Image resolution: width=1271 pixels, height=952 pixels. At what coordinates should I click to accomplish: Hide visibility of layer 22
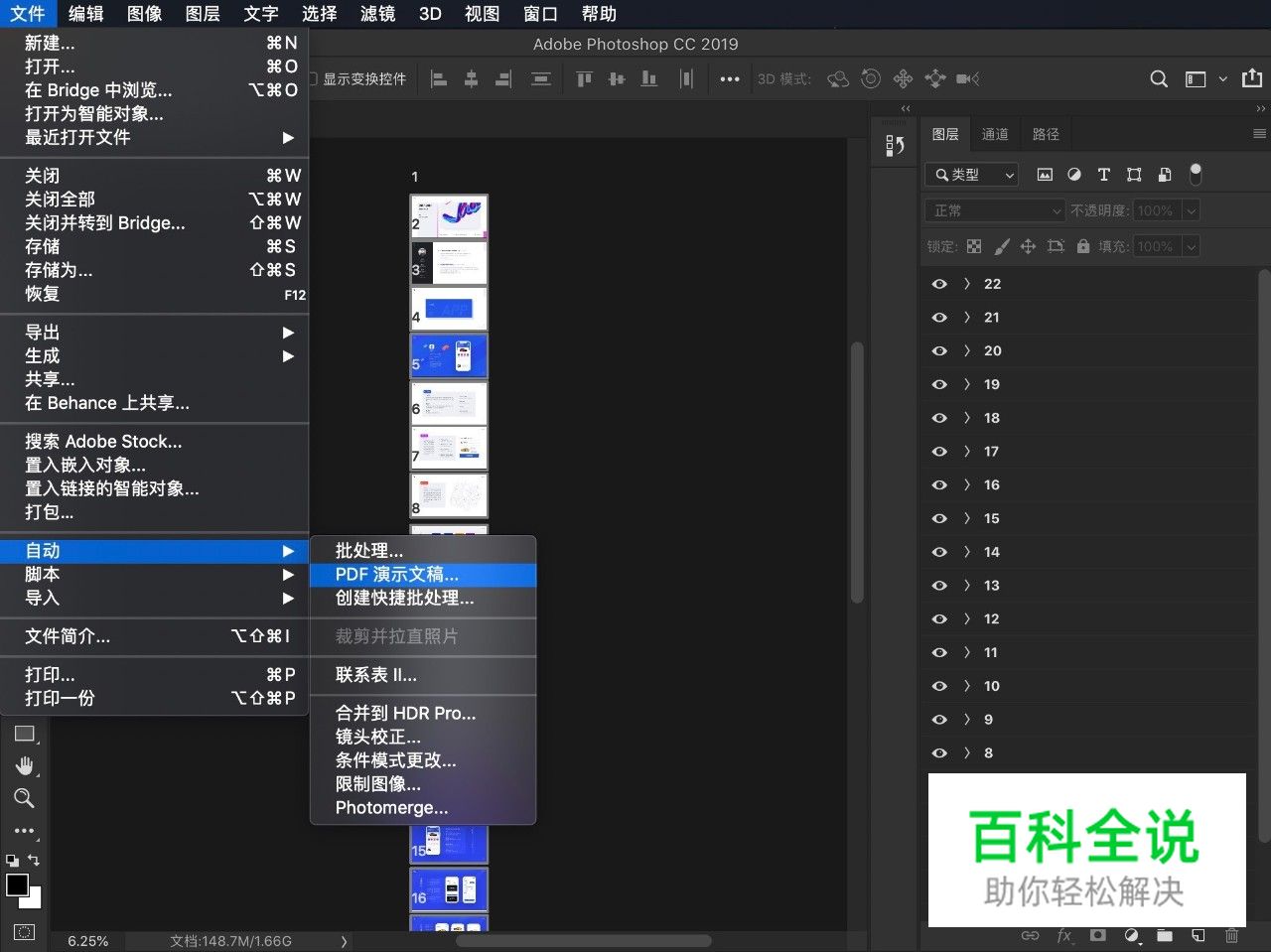tap(938, 283)
